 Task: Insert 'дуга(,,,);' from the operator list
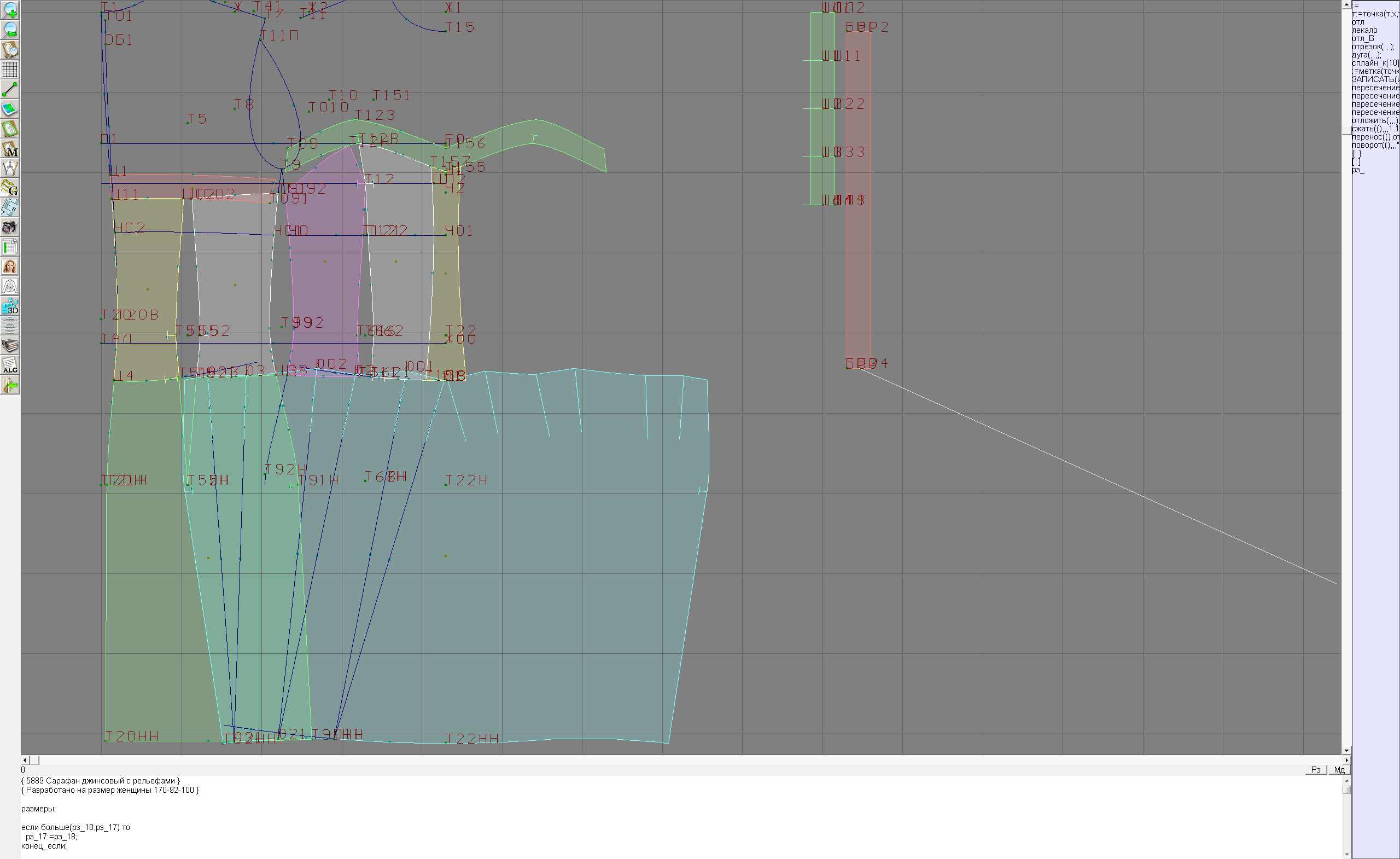click(1367, 55)
